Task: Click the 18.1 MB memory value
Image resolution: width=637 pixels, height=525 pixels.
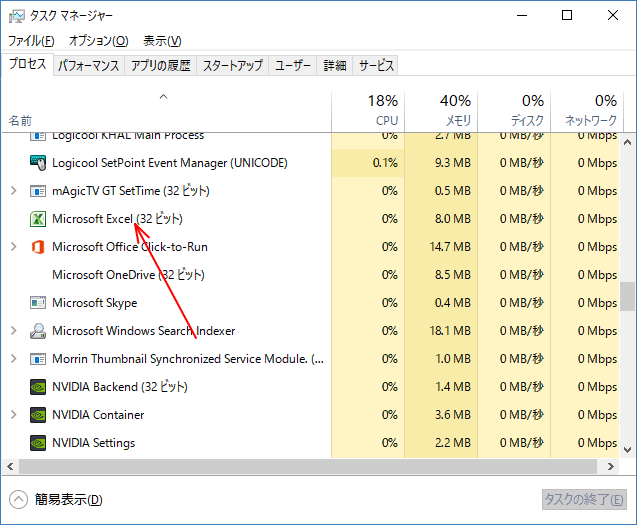Action: point(450,331)
